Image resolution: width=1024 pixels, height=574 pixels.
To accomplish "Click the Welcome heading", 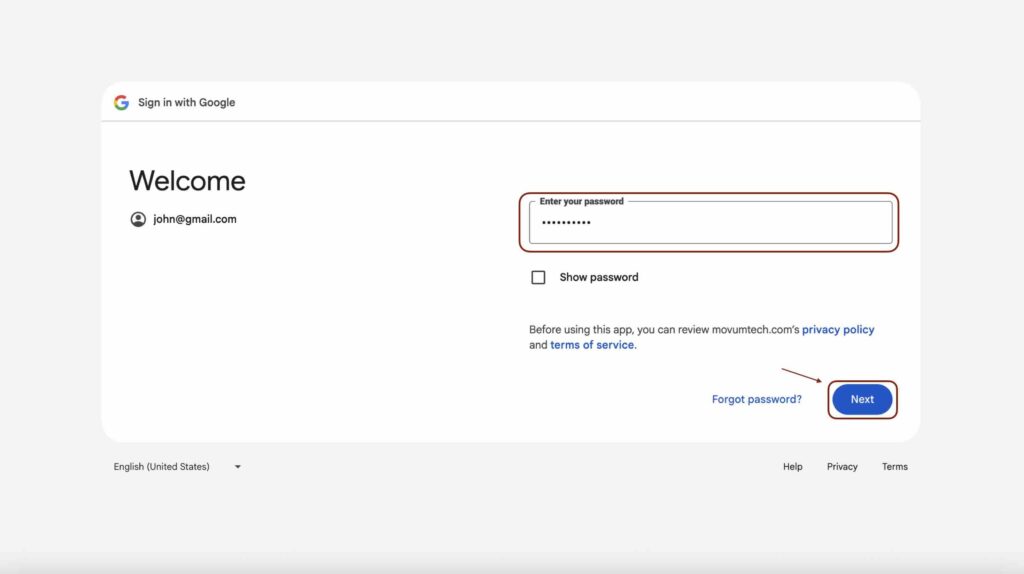I will [187, 181].
